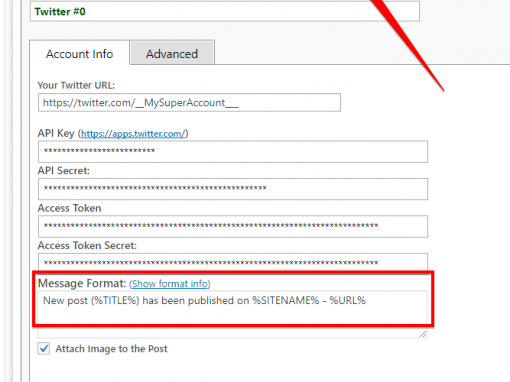Click the 'API Key' label text

56,133
